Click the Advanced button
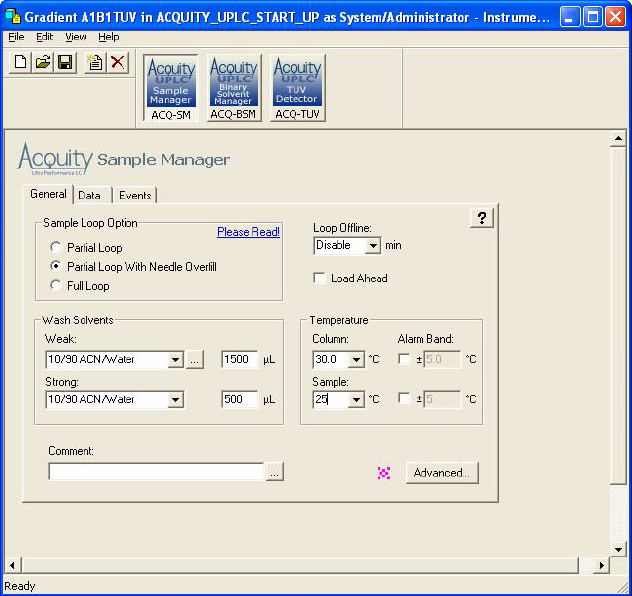632x596 pixels. (x=442, y=473)
